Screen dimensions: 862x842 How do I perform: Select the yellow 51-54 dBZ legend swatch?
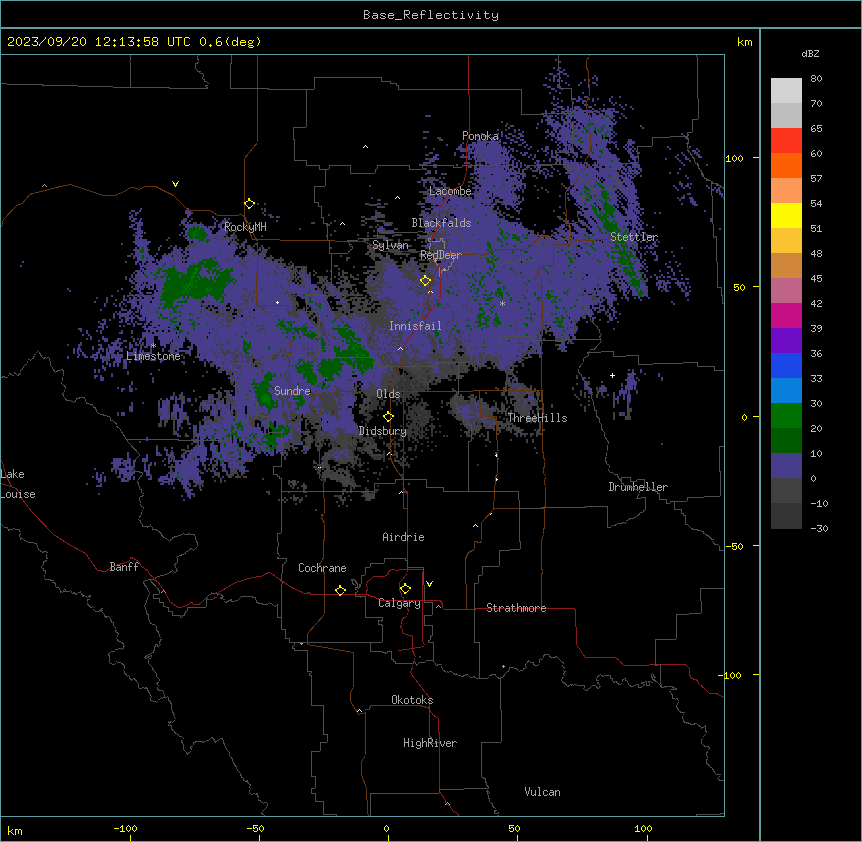[x=786, y=215]
